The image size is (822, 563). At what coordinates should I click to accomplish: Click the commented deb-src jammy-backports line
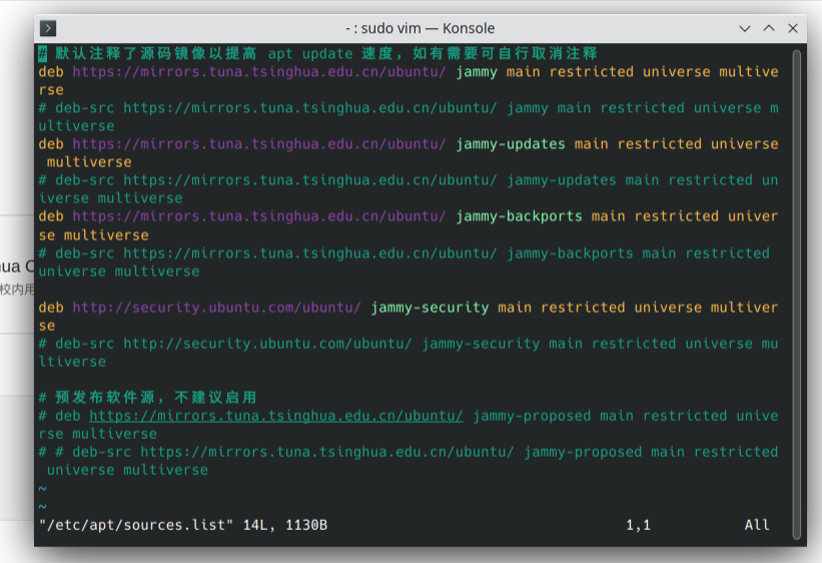click(404, 262)
